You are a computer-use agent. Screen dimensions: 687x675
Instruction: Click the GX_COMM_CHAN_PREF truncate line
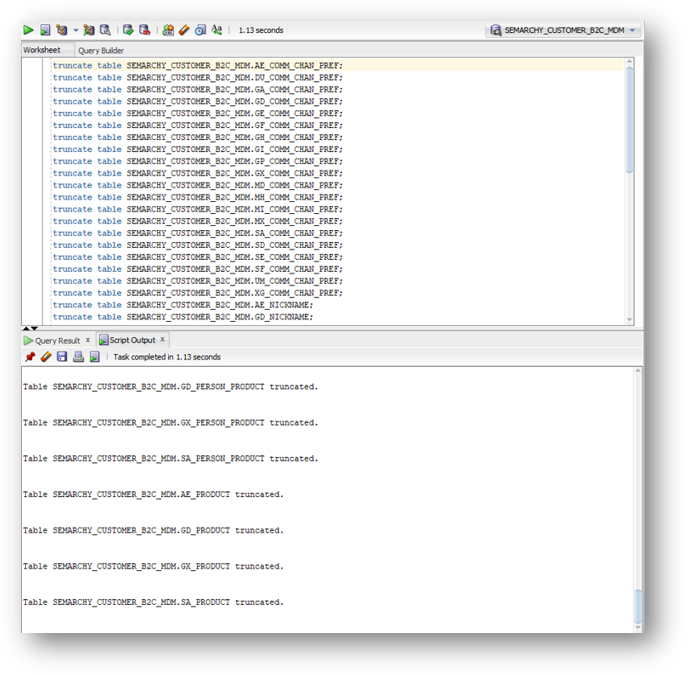coord(198,173)
